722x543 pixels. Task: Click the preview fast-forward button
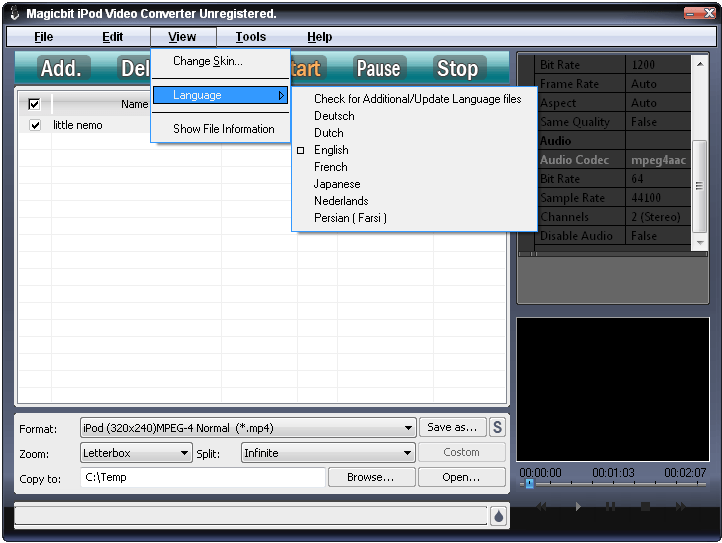pos(681,507)
